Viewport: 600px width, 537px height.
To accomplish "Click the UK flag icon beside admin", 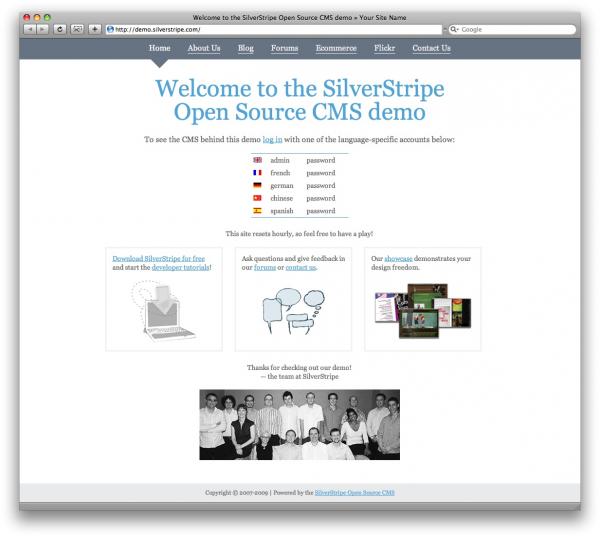I will [257, 160].
